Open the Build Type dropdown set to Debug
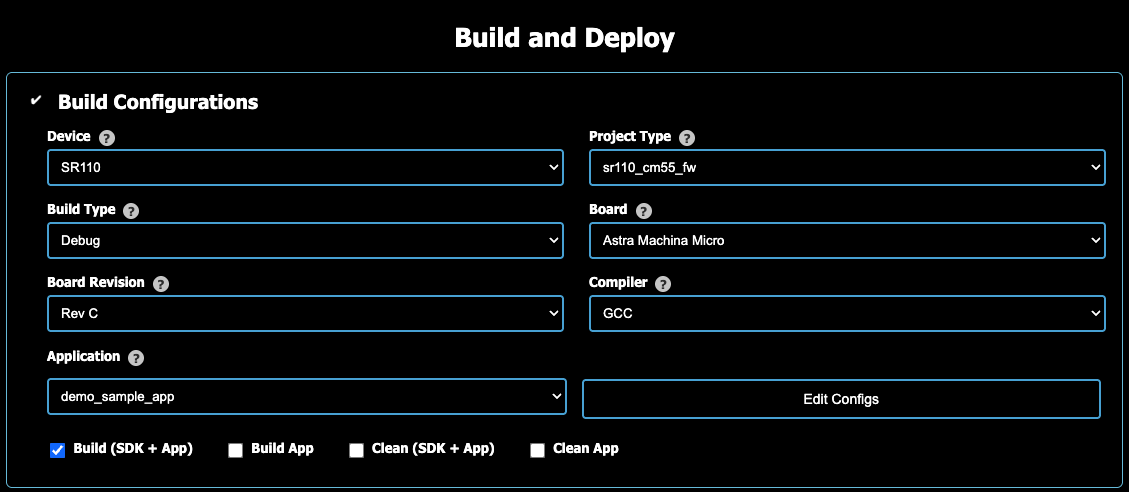1129x492 pixels. (x=305, y=241)
